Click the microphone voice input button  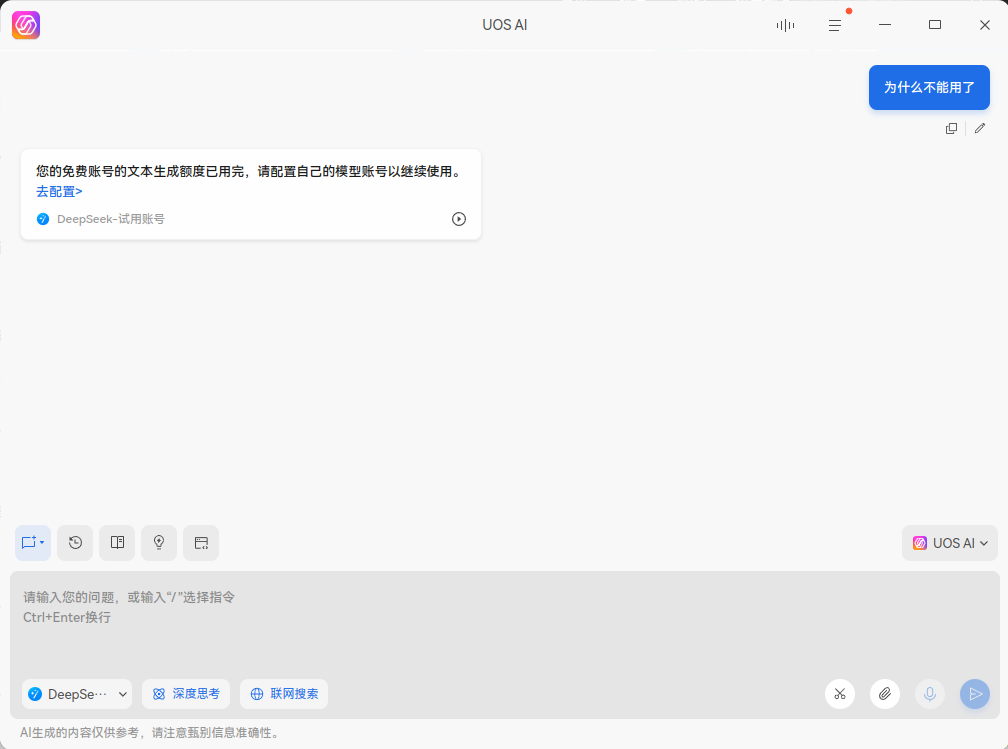pyautogui.click(x=930, y=694)
